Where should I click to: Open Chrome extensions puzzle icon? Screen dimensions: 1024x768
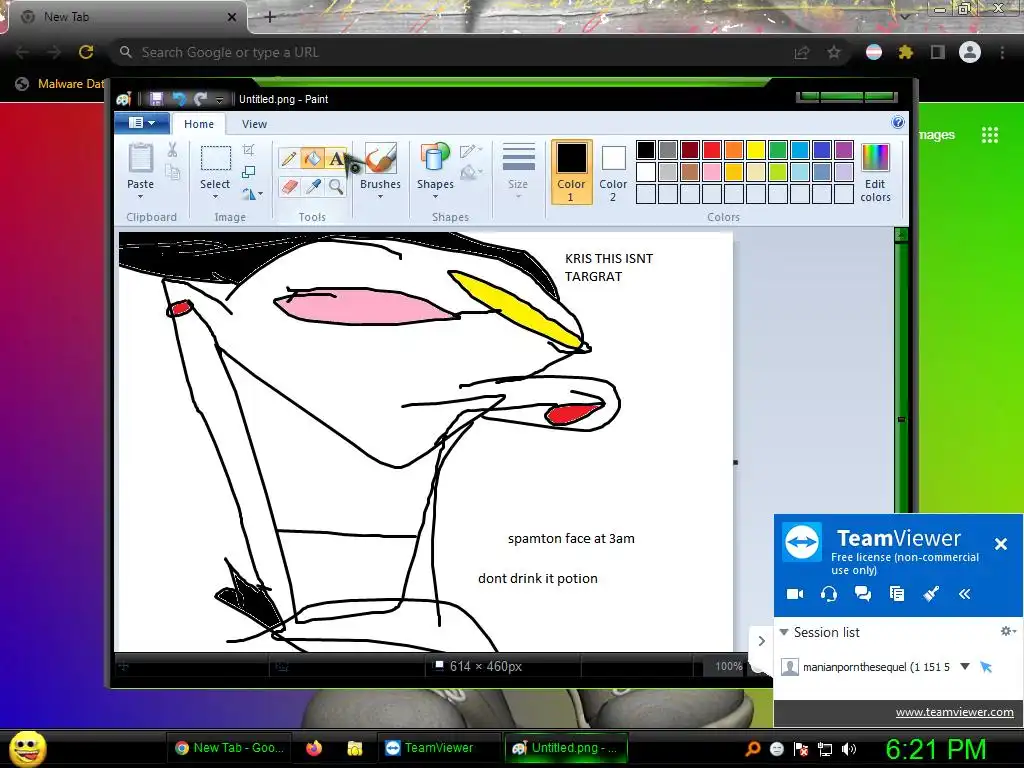pyautogui.click(x=905, y=52)
